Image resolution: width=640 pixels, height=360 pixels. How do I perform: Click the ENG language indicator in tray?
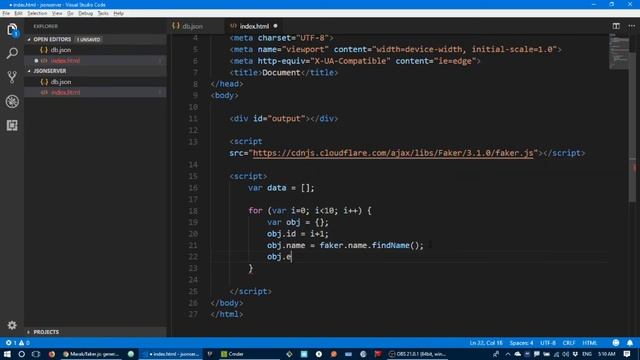click(x=587, y=354)
